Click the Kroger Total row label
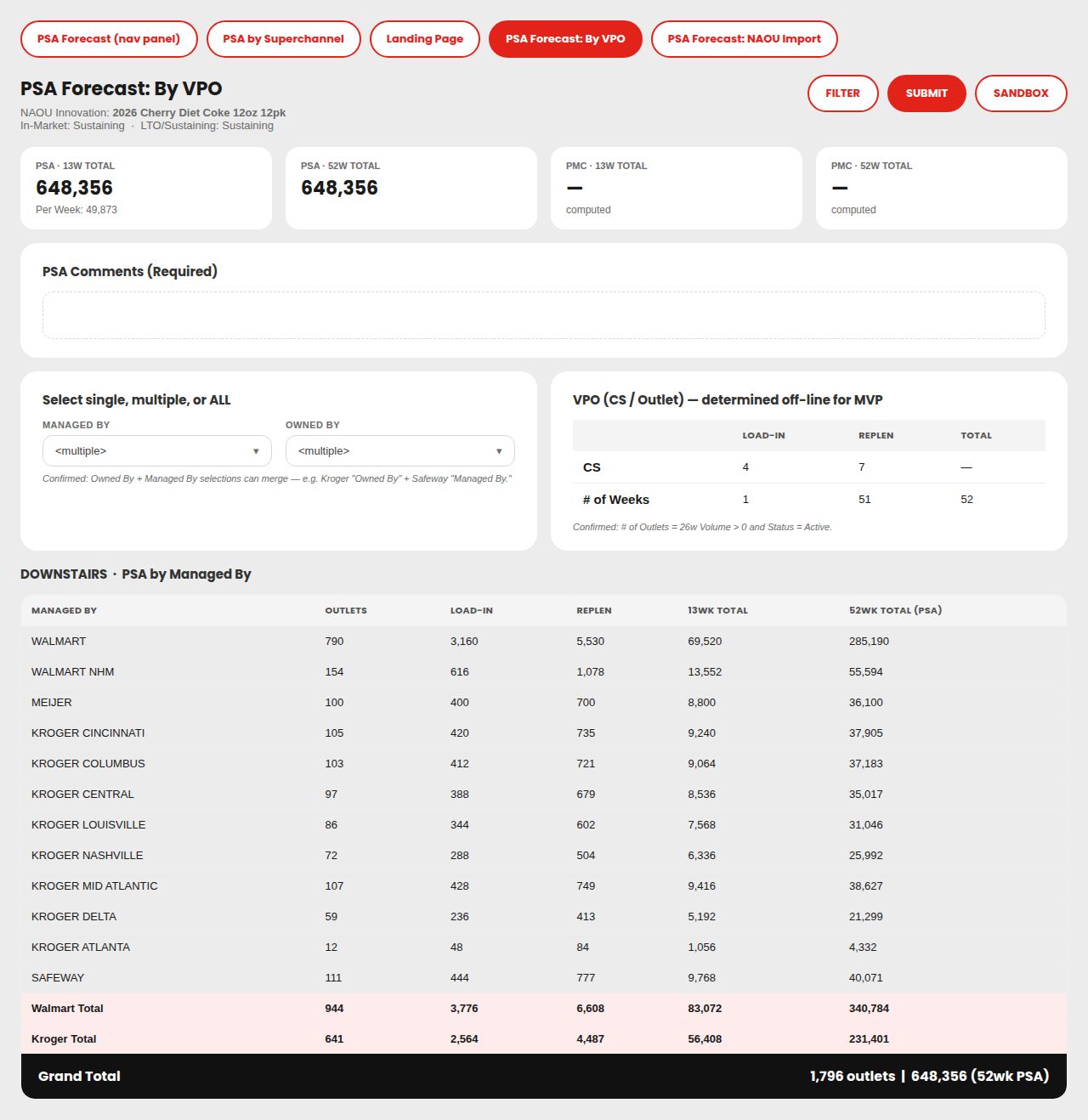1088x1120 pixels. [64, 1039]
